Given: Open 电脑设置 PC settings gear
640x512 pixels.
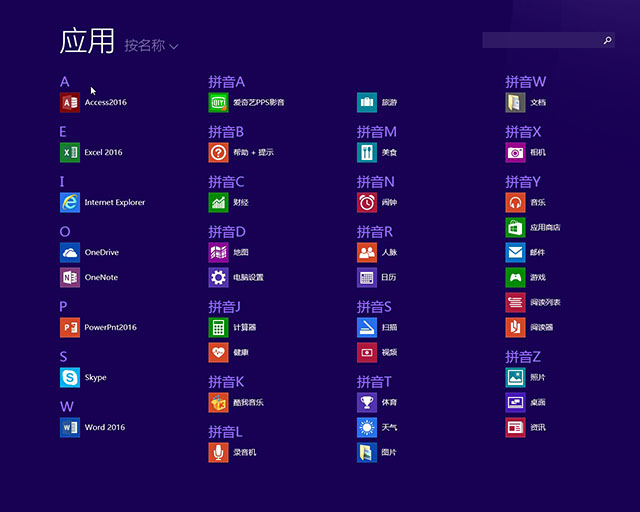Looking at the screenshot, I should [218, 277].
